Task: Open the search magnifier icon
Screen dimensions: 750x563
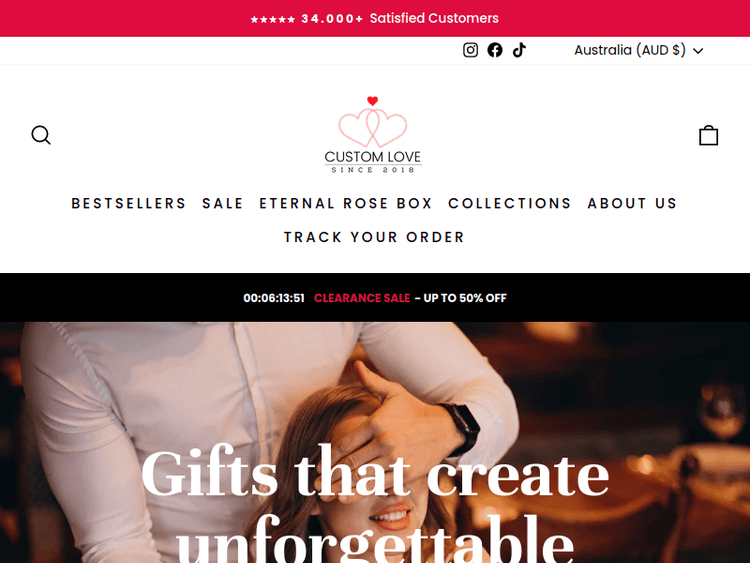Action: [x=41, y=135]
